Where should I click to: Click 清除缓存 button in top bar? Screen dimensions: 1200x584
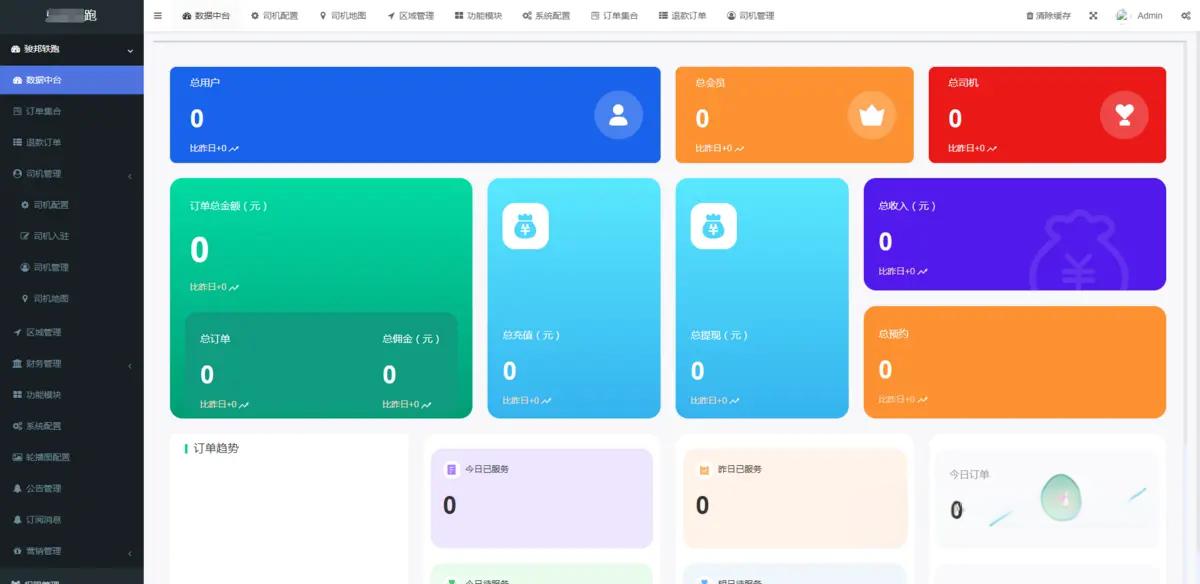click(x=1048, y=16)
